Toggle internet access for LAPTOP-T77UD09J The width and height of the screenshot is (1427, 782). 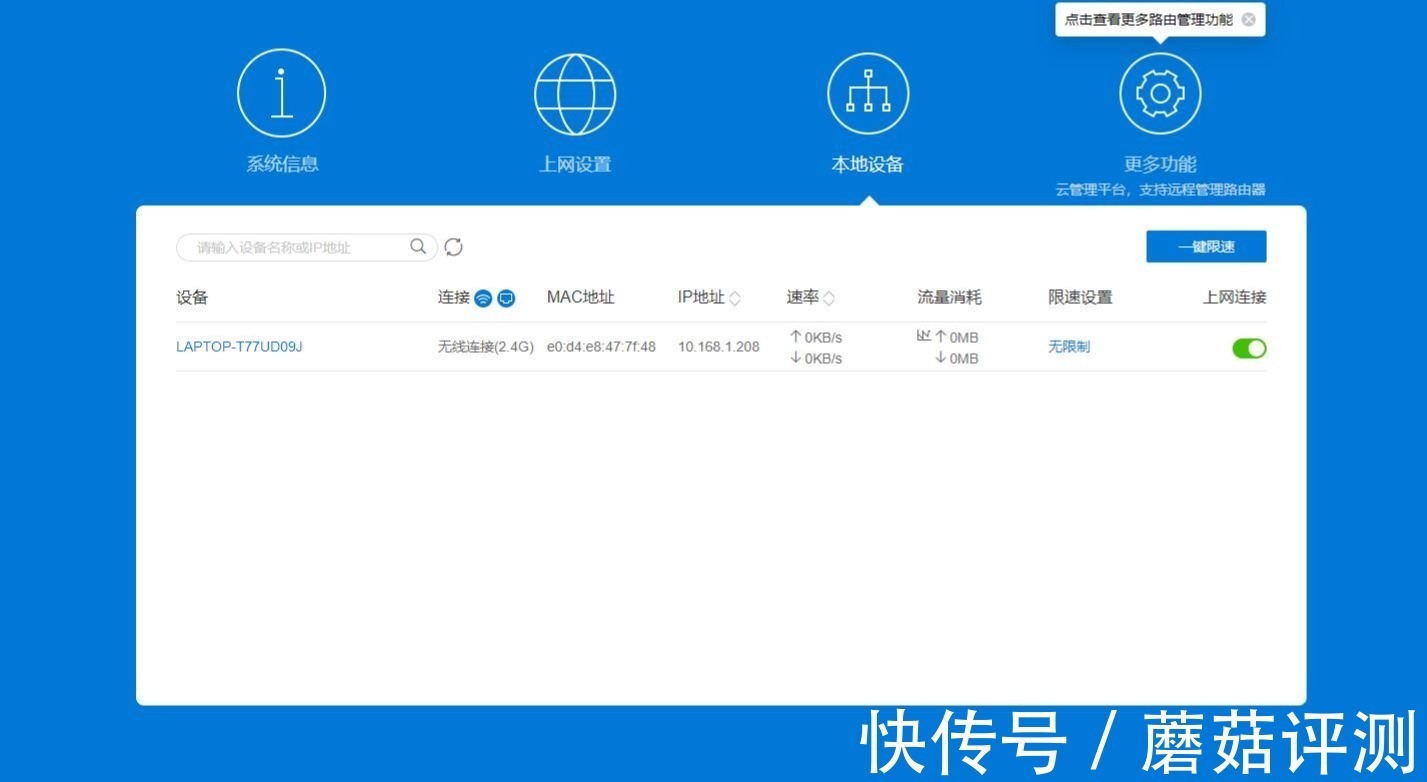[1249, 348]
